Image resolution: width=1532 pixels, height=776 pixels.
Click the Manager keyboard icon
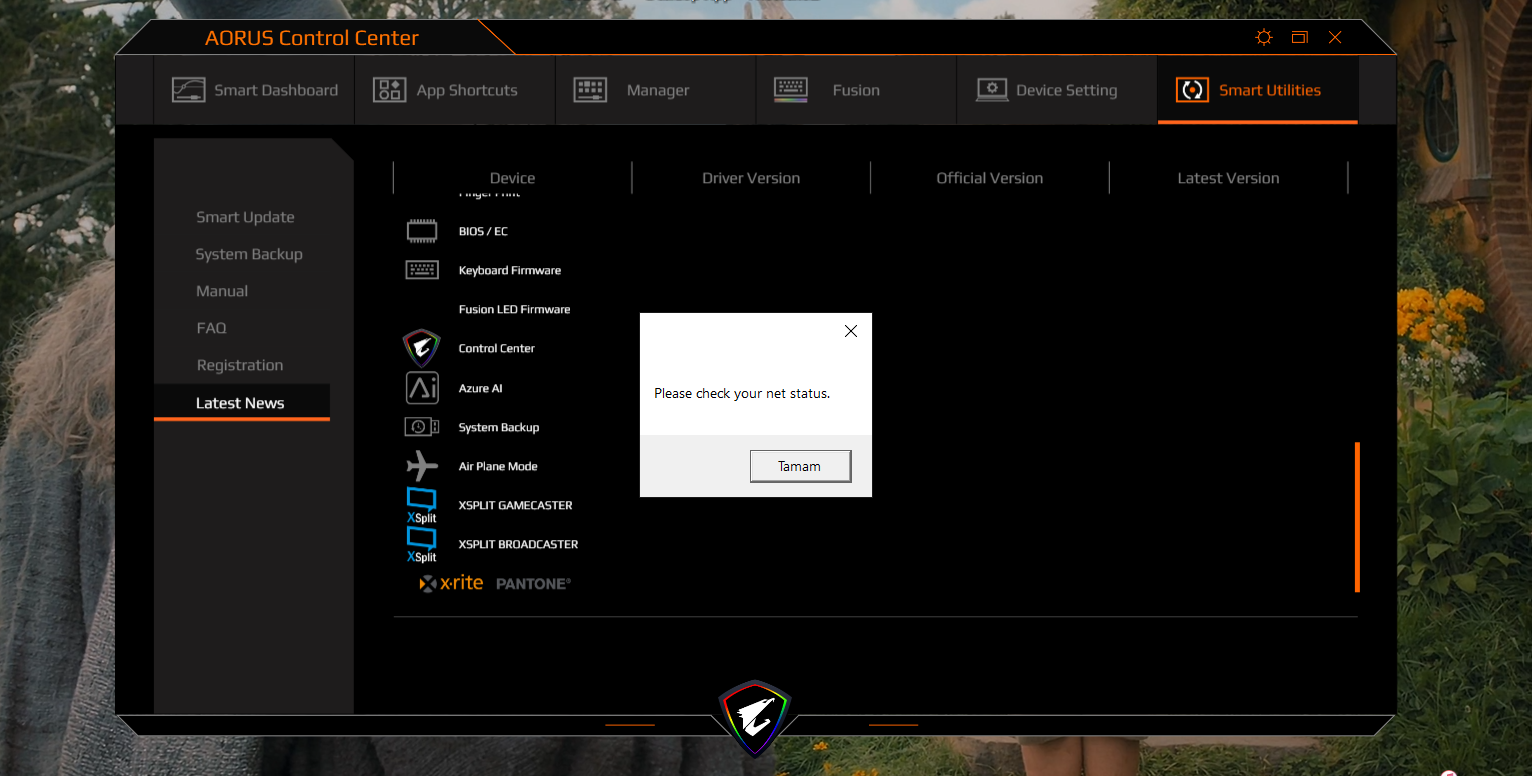[590, 90]
